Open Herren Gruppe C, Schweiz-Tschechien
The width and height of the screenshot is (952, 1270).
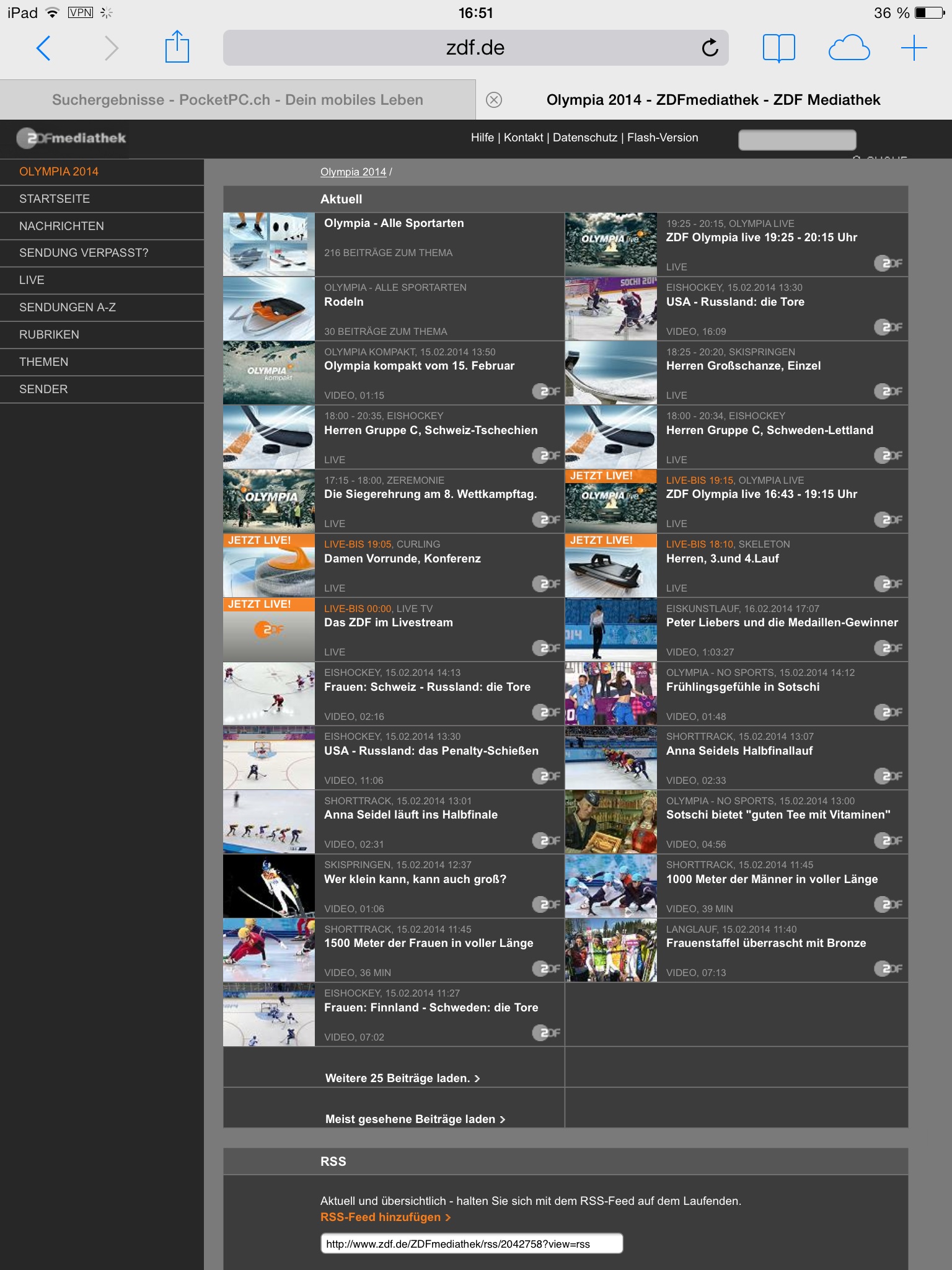click(x=431, y=430)
